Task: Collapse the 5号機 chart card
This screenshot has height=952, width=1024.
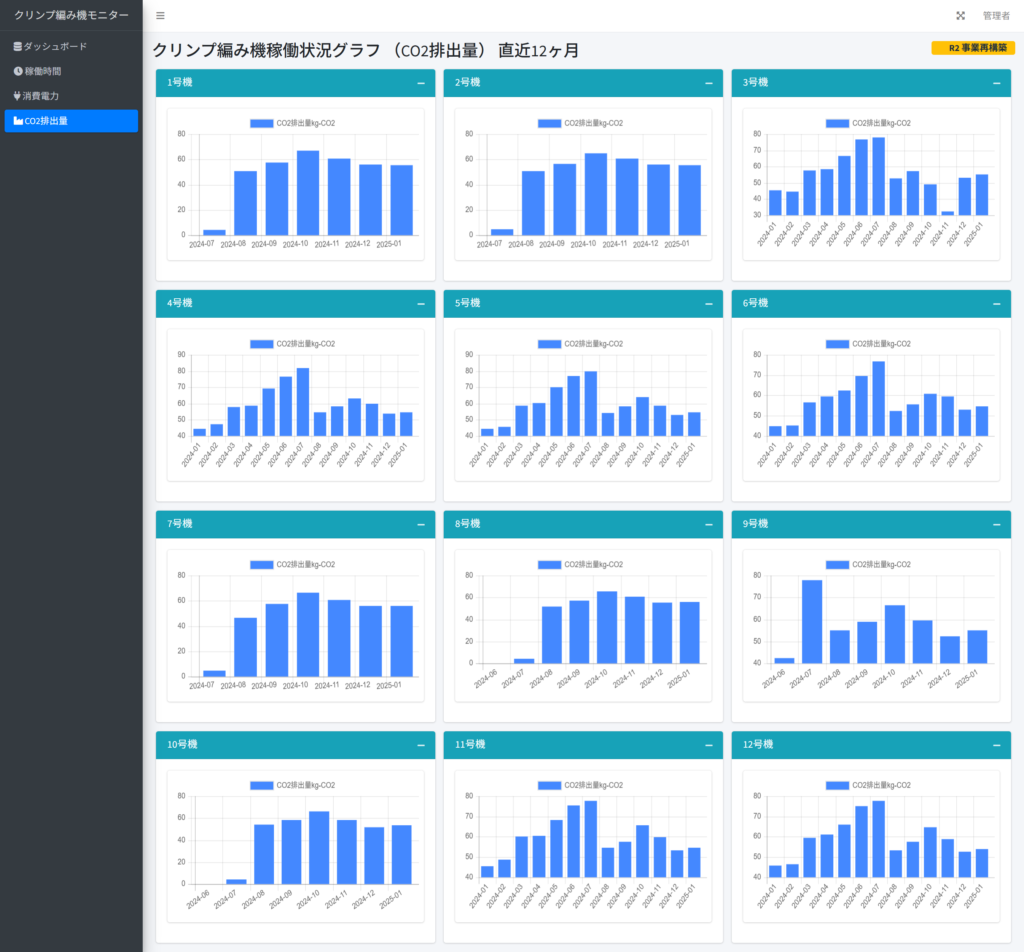Action: [x=709, y=304]
